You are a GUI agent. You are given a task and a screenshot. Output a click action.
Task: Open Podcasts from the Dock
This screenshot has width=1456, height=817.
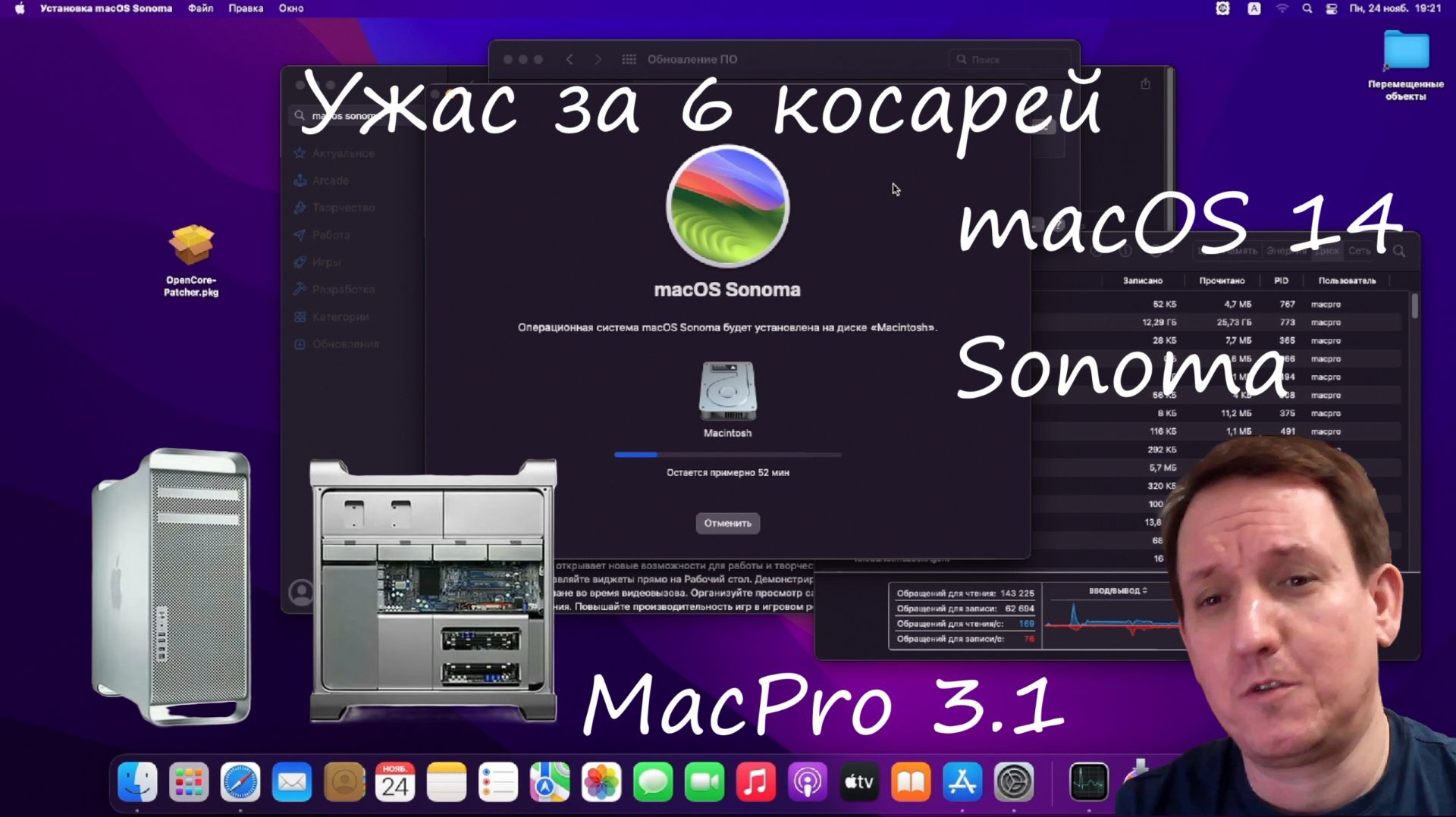tap(808, 782)
